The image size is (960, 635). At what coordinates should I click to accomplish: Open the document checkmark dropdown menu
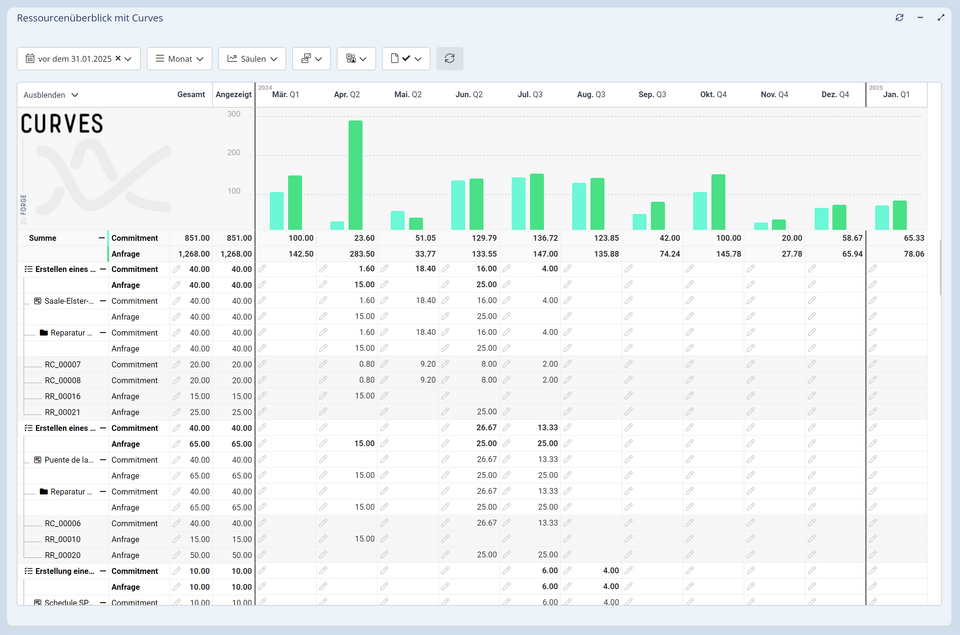point(406,59)
